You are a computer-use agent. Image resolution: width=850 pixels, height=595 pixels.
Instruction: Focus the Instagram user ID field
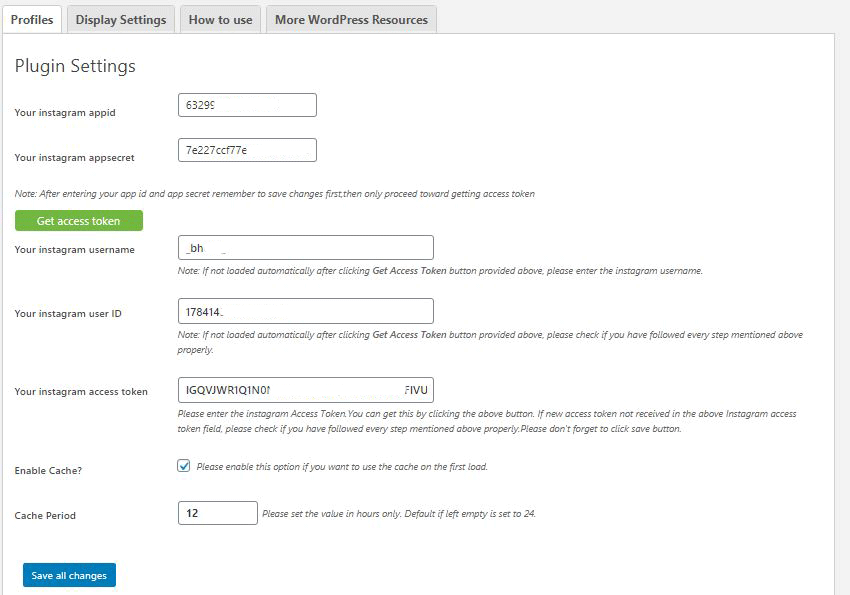tap(306, 311)
